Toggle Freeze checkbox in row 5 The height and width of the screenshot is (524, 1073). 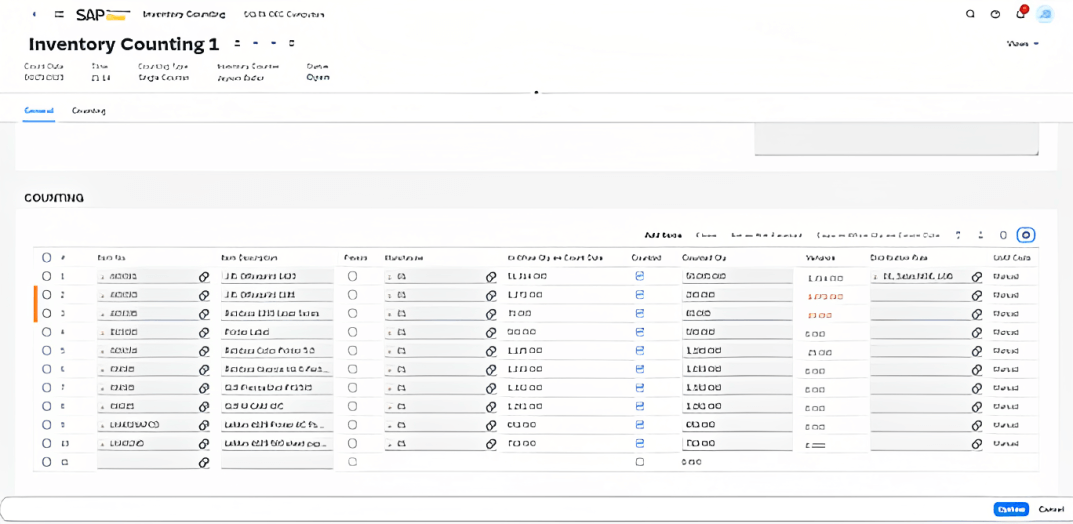[x=352, y=350]
